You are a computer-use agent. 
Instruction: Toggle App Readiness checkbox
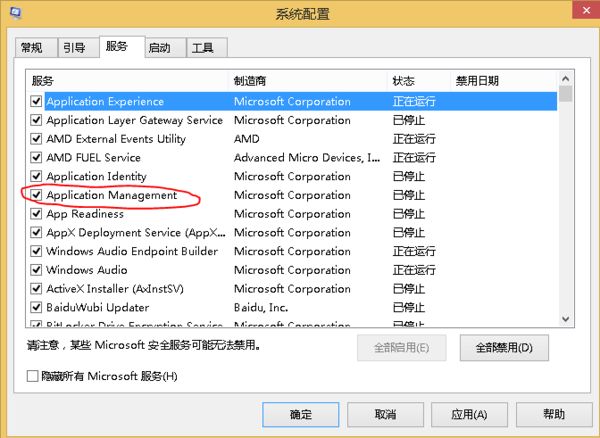click(36, 214)
